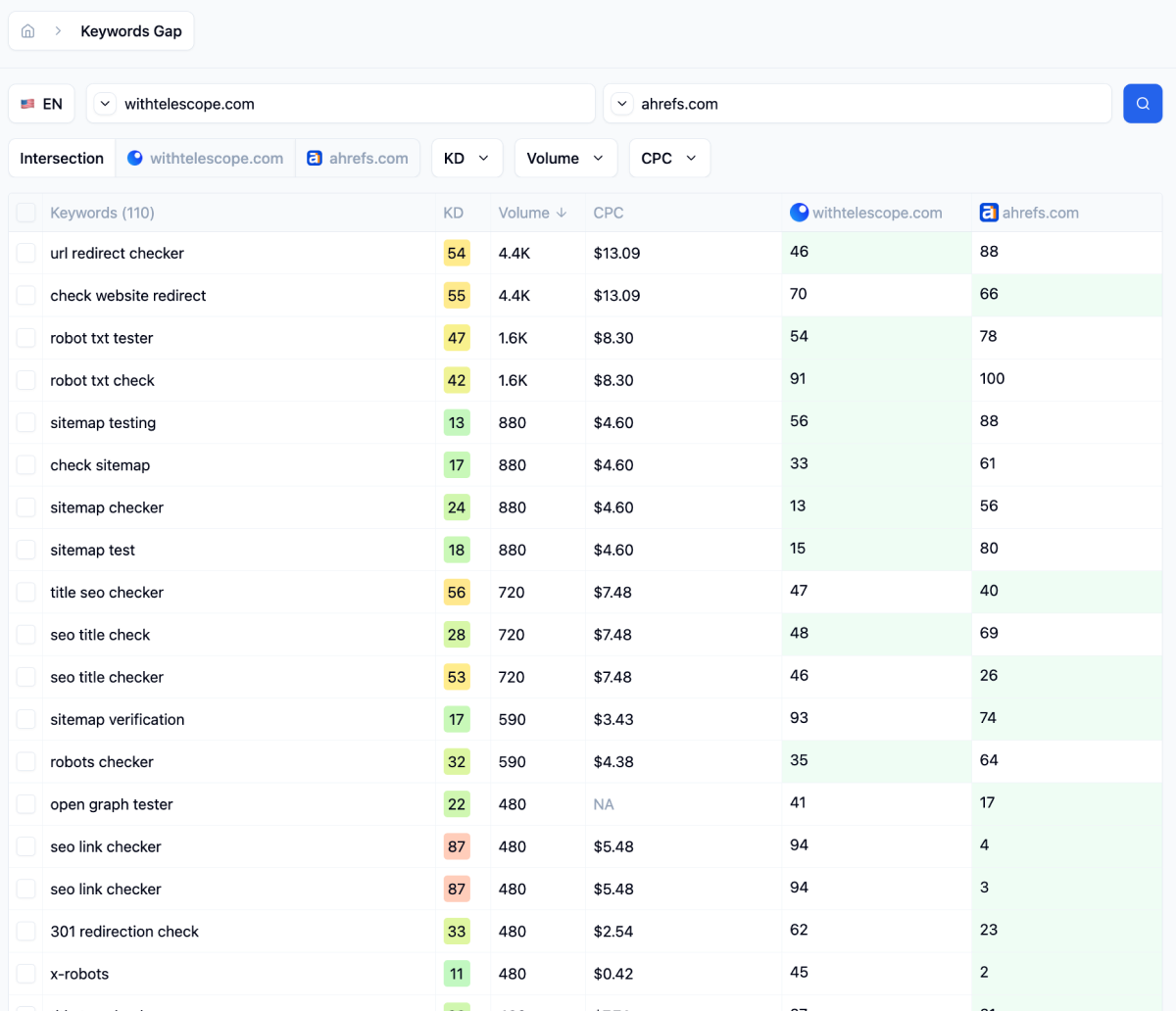Open the CPC filter dropdown
The width and height of the screenshot is (1176, 1011).
669,159
